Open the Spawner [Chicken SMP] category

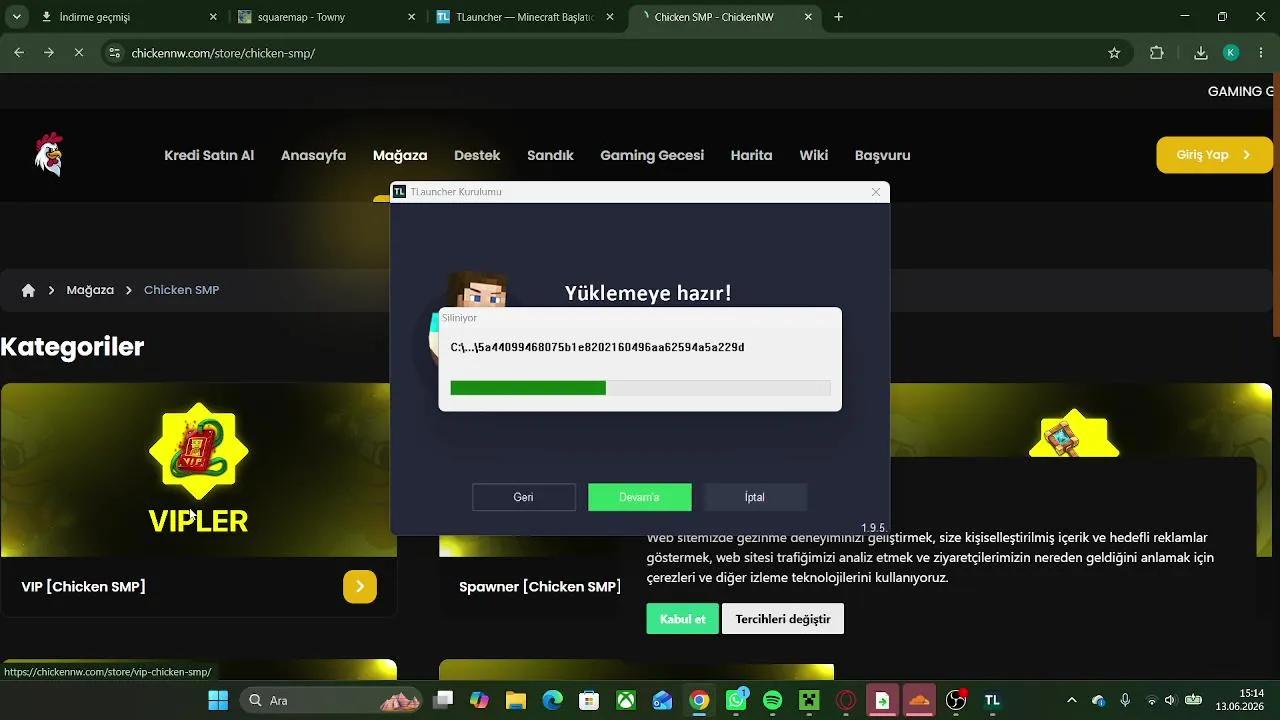coord(540,587)
